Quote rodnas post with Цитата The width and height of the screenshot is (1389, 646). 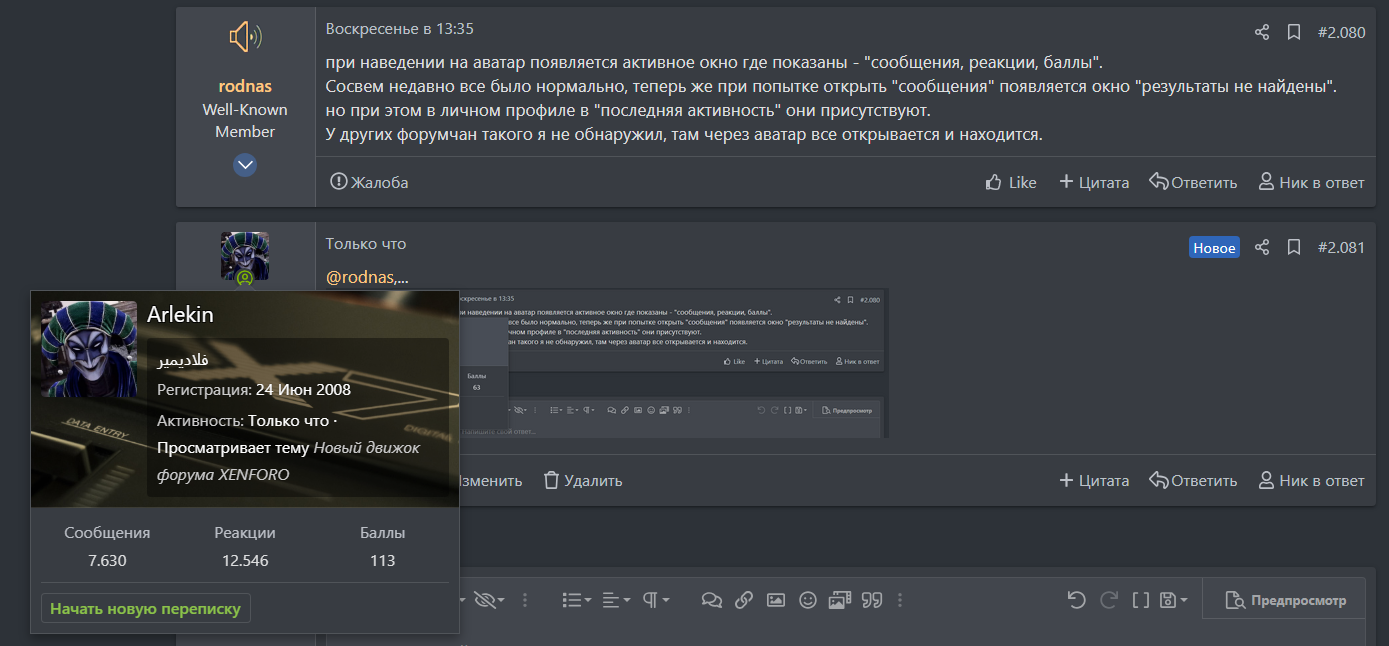click(x=1094, y=182)
